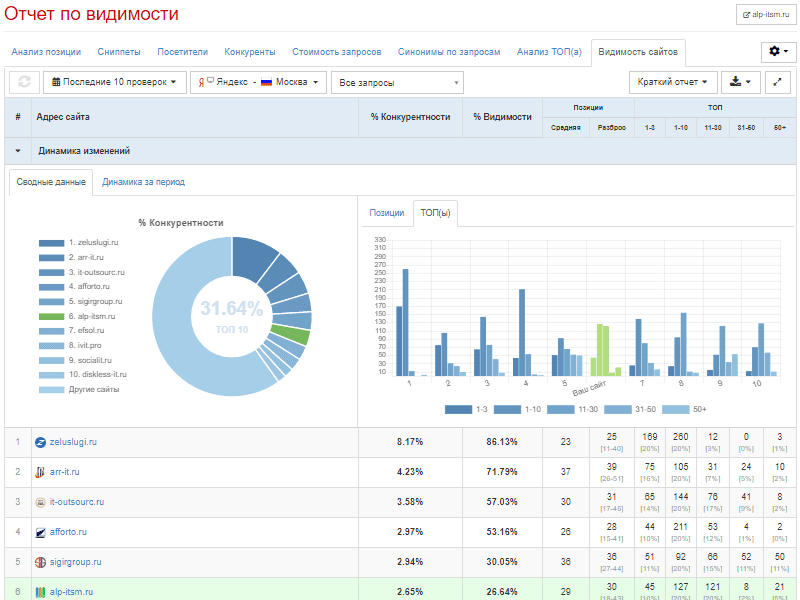Click the zeluslugi.ru donut legend swatch

52,243
